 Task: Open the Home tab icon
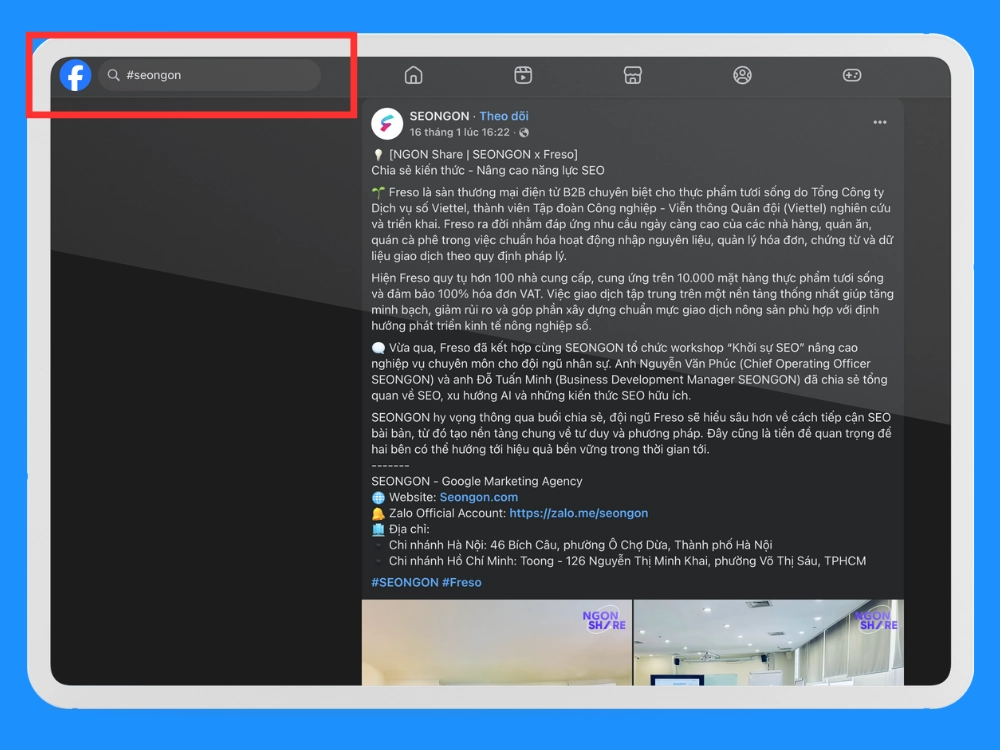coord(413,75)
